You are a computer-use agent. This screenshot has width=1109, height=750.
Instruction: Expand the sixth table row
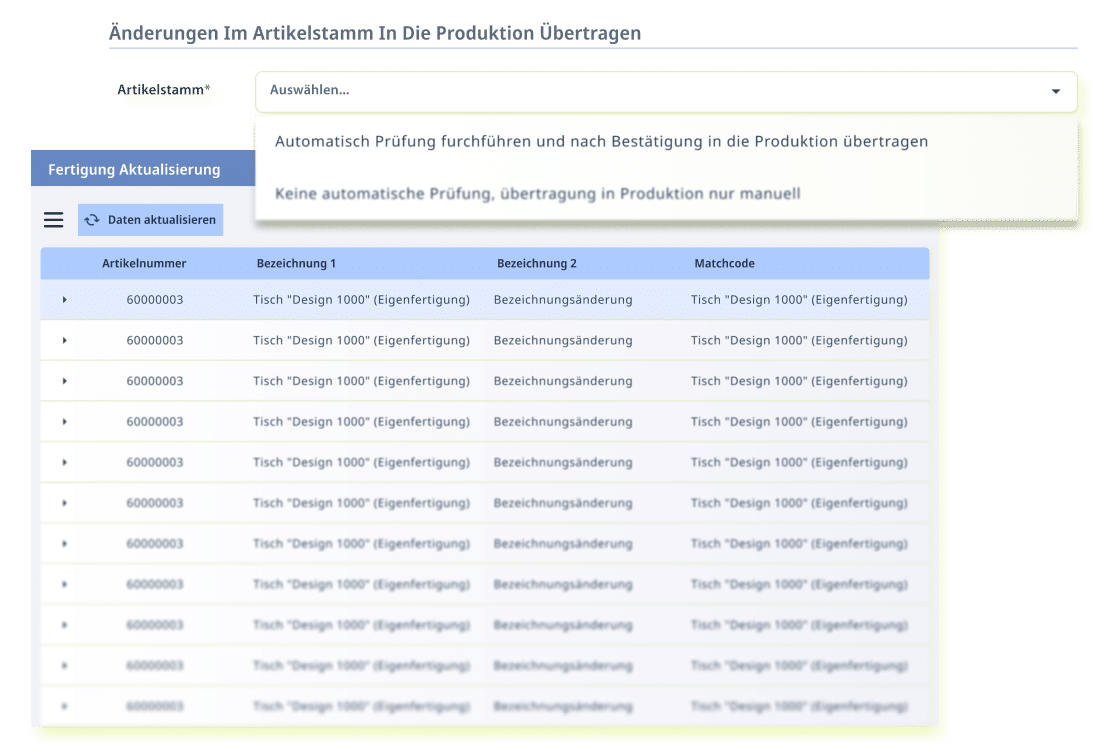(64, 503)
